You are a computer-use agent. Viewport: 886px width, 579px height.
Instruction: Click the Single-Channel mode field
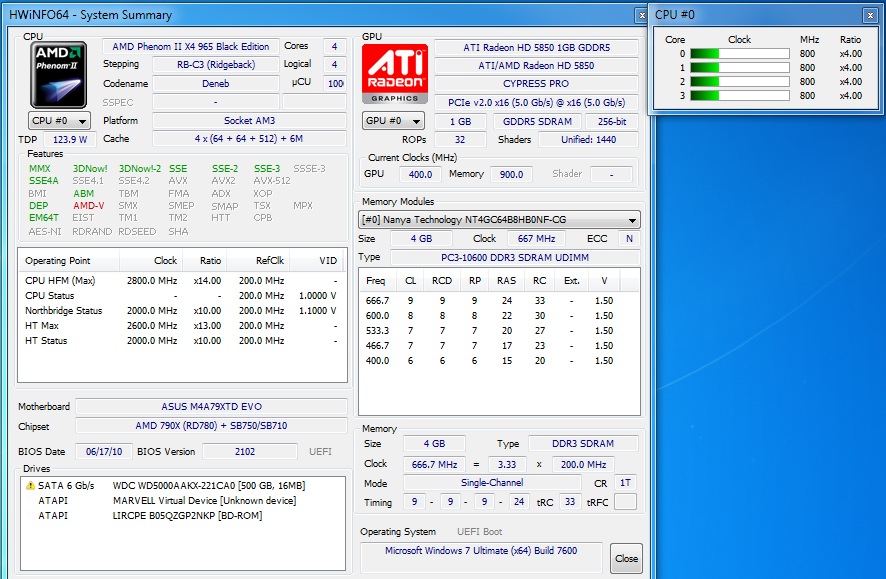[x=492, y=482]
